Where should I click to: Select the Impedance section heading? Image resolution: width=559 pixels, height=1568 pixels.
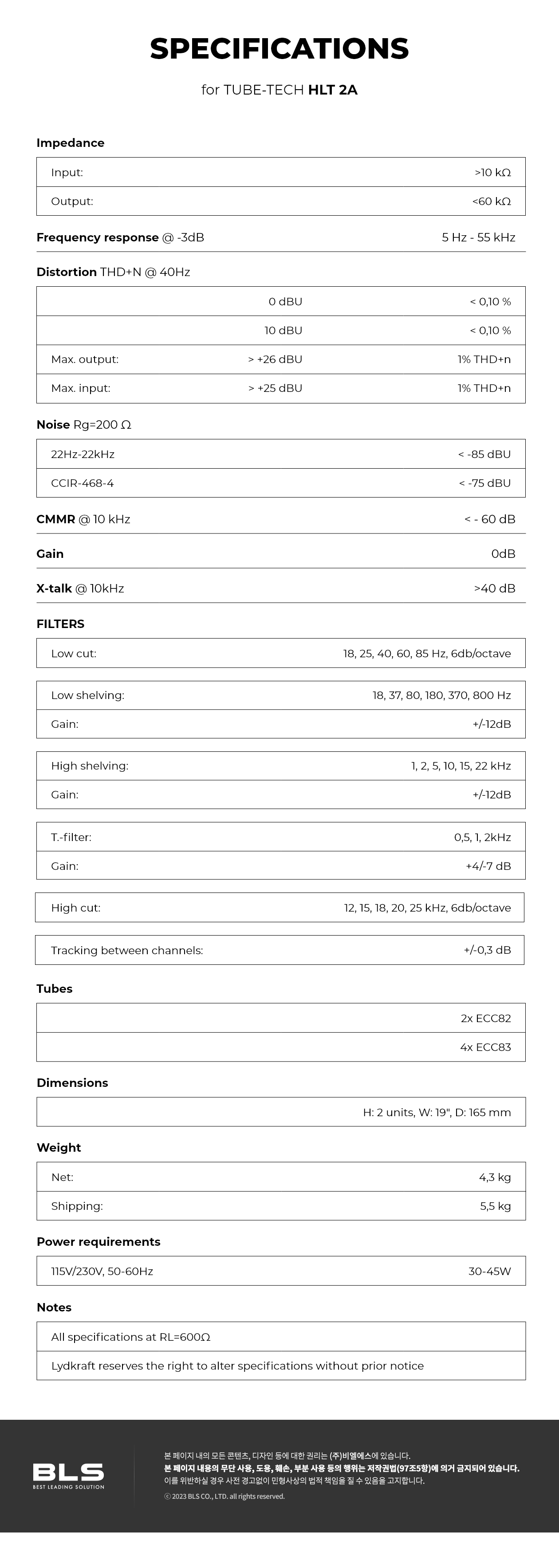pyautogui.click(x=71, y=143)
